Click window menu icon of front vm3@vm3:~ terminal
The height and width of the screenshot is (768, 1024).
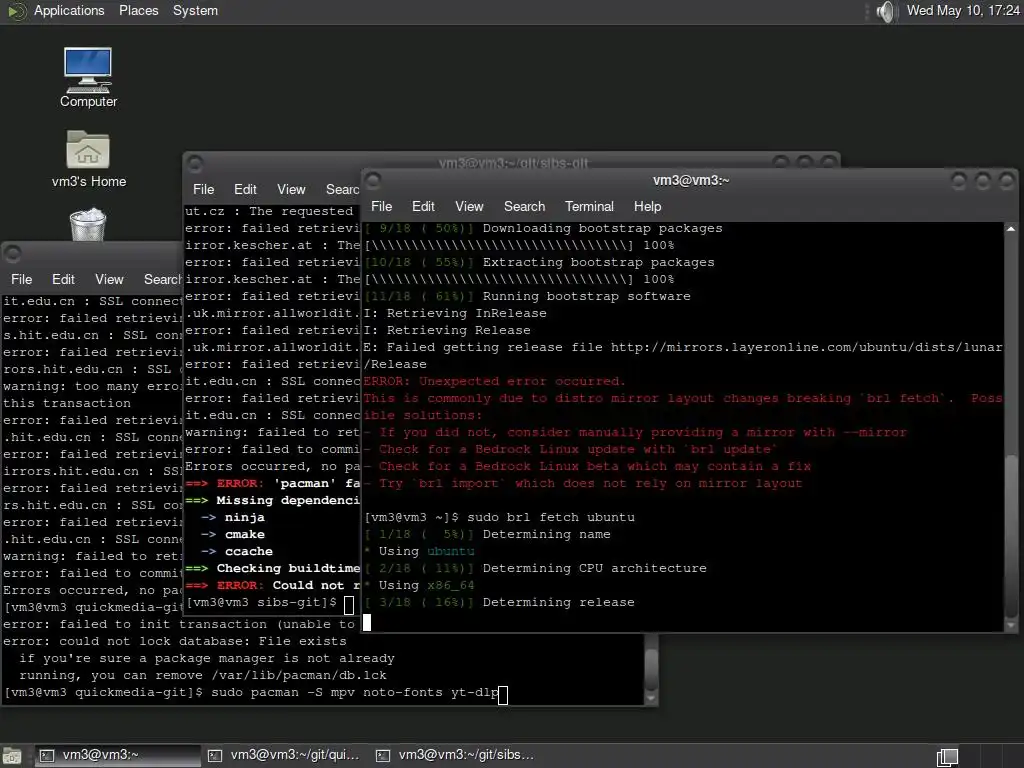click(x=372, y=180)
